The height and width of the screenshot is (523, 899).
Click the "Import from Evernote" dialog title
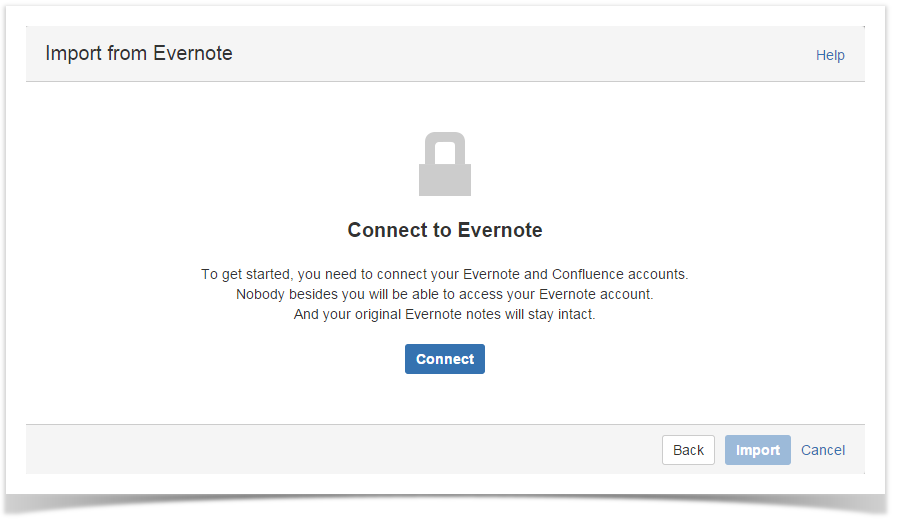(139, 54)
